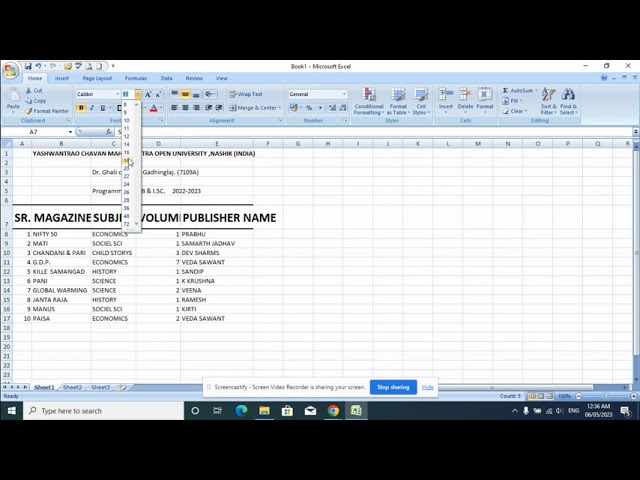Cut the selected cell

(34, 90)
